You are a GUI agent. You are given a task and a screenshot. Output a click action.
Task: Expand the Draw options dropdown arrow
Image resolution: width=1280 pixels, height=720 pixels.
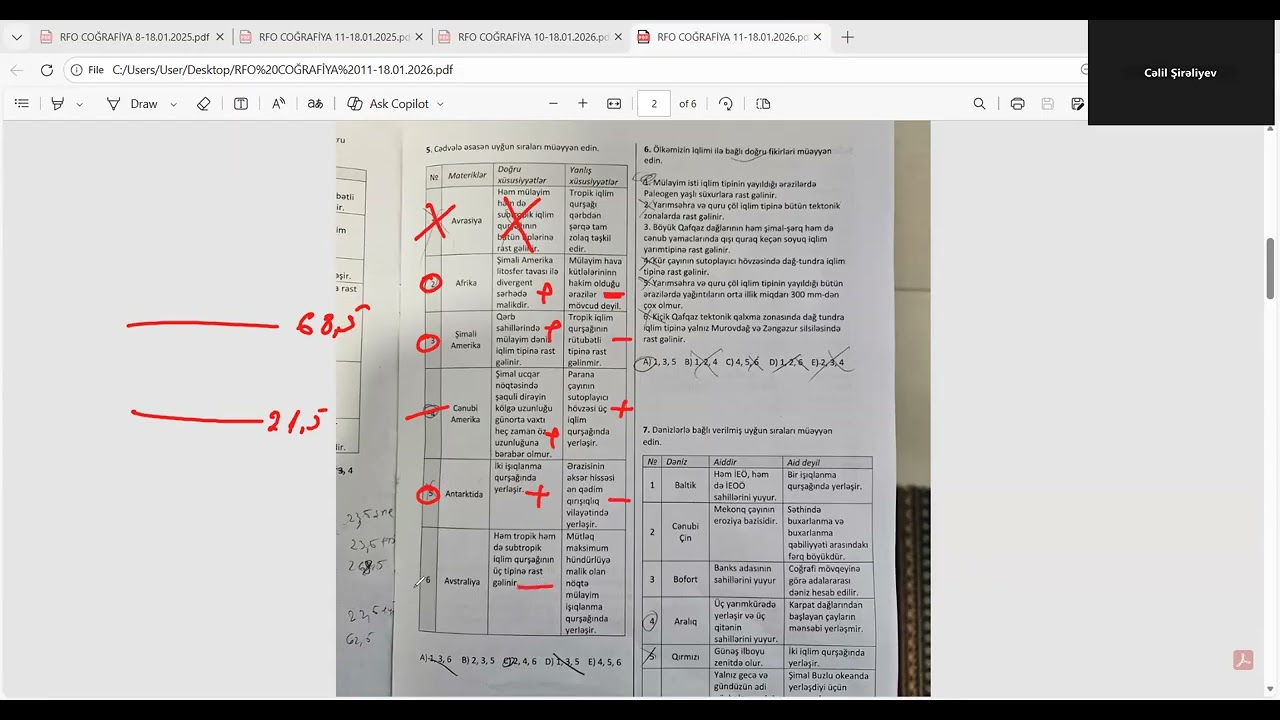[x=173, y=104]
